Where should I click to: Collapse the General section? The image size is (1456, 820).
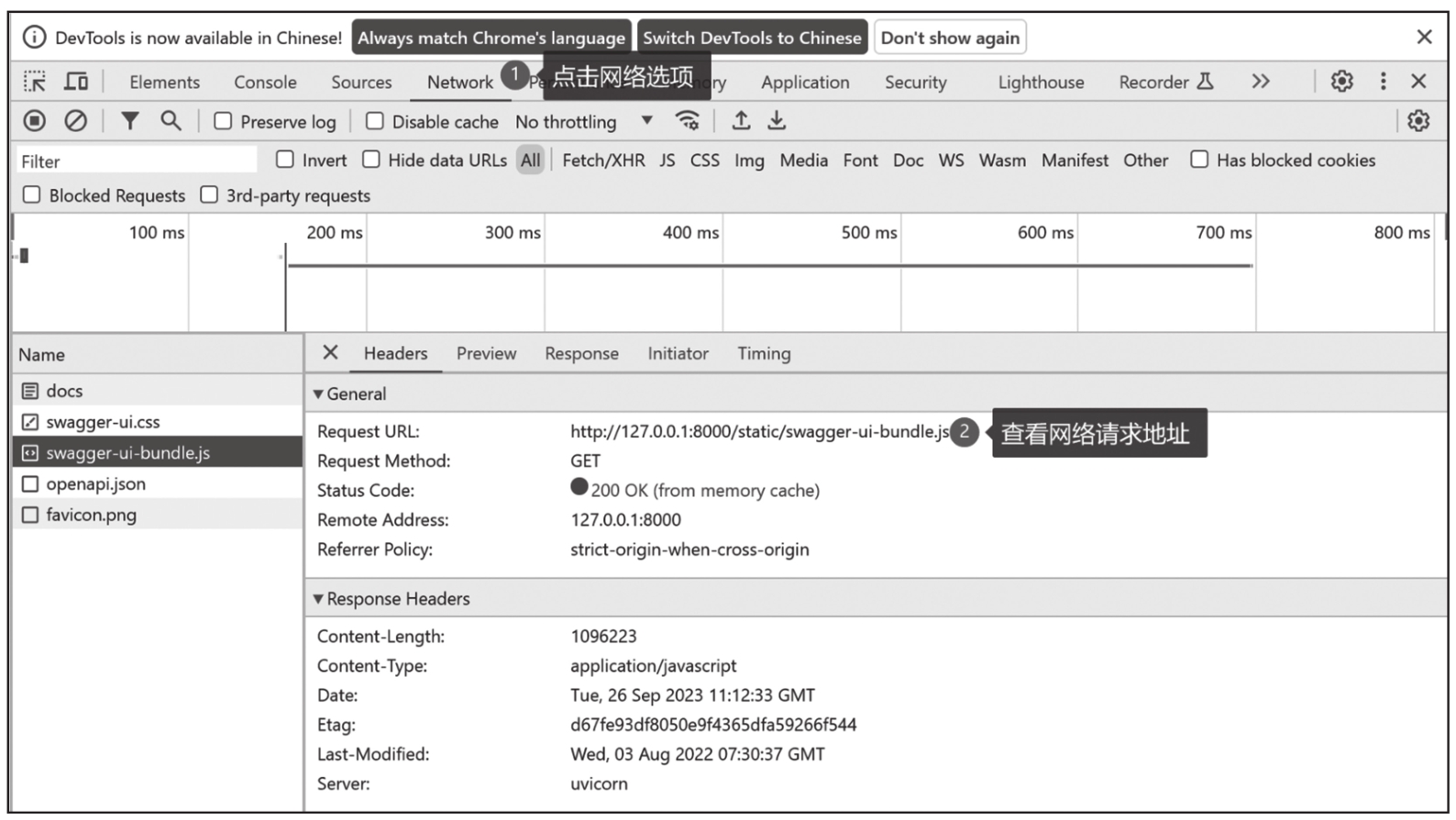319,394
